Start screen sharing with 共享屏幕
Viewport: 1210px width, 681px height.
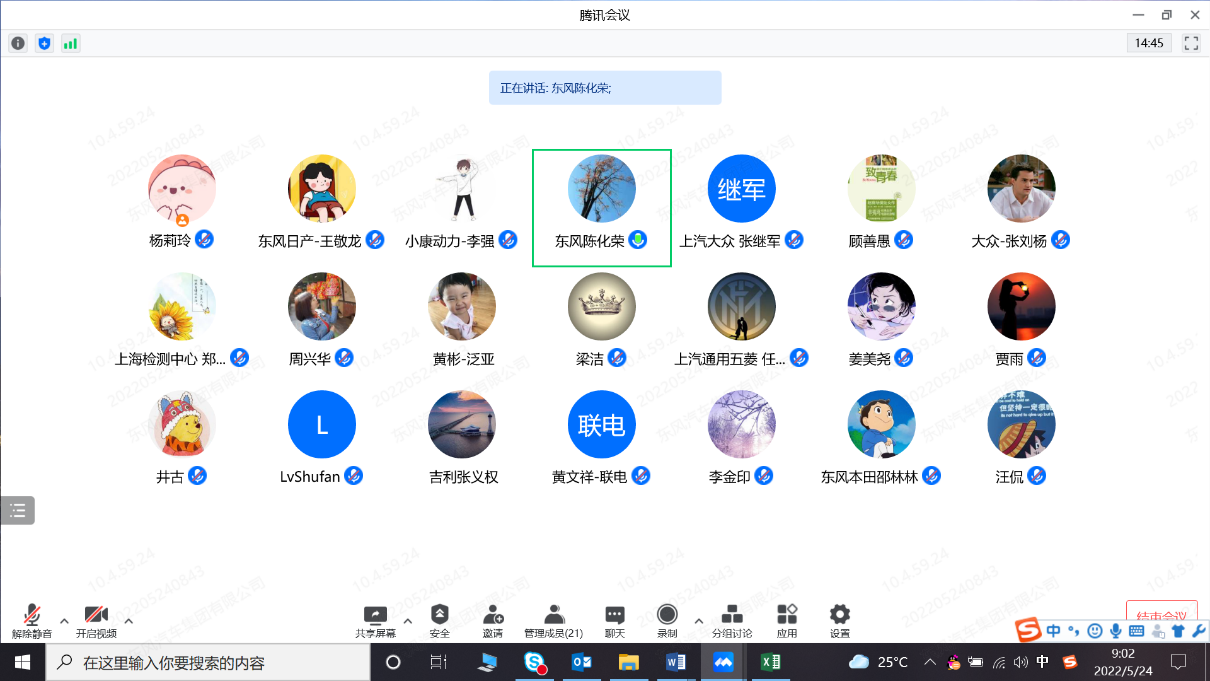[375, 620]
